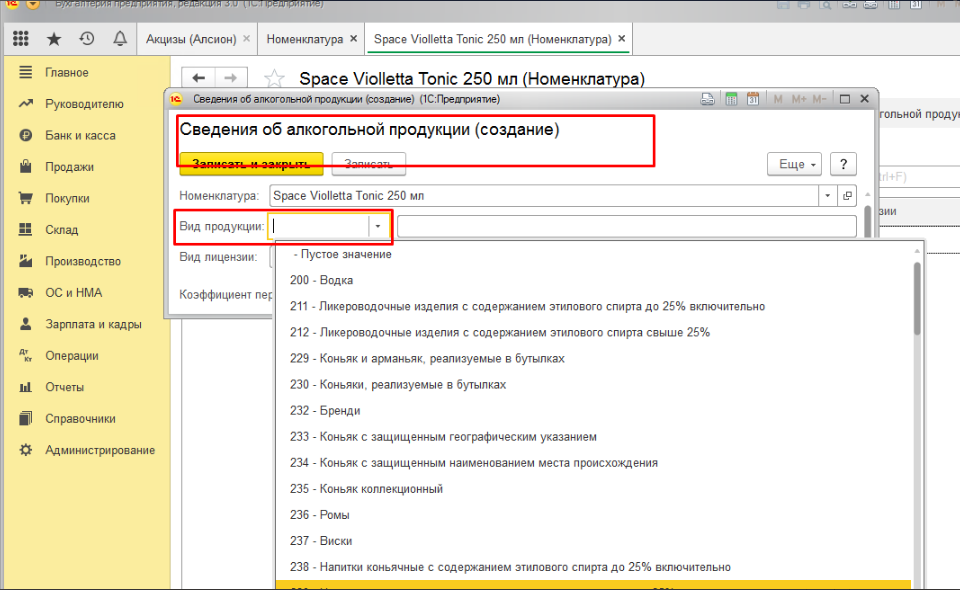
Task: Close the Space Violletta Tonic tab
Action: tap(621, 39)
